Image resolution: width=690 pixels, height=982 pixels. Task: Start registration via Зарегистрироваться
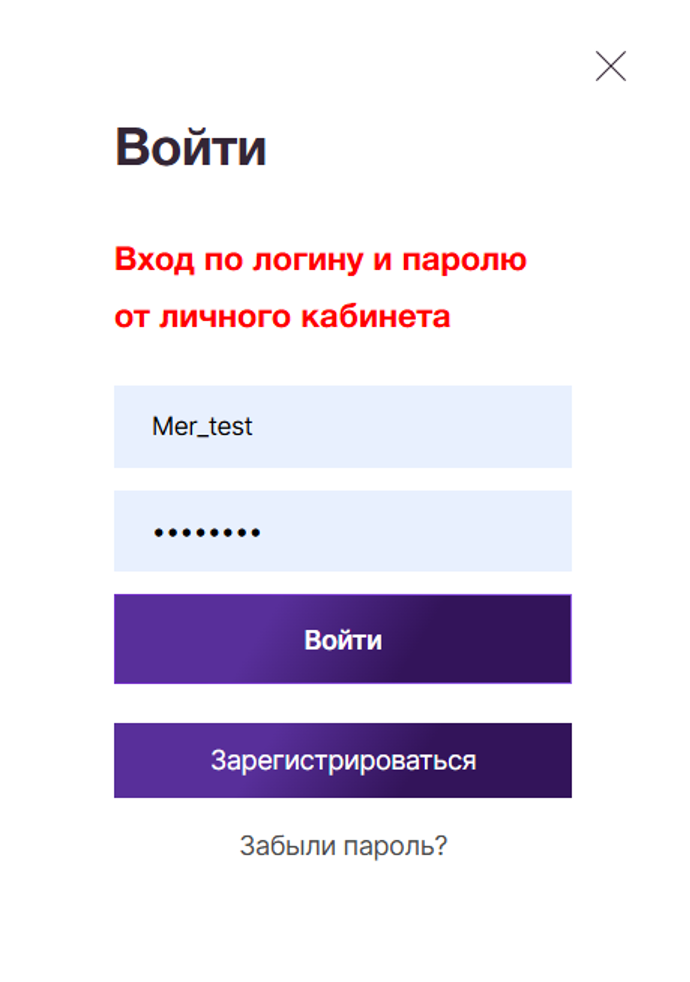[x=342, y=760]
